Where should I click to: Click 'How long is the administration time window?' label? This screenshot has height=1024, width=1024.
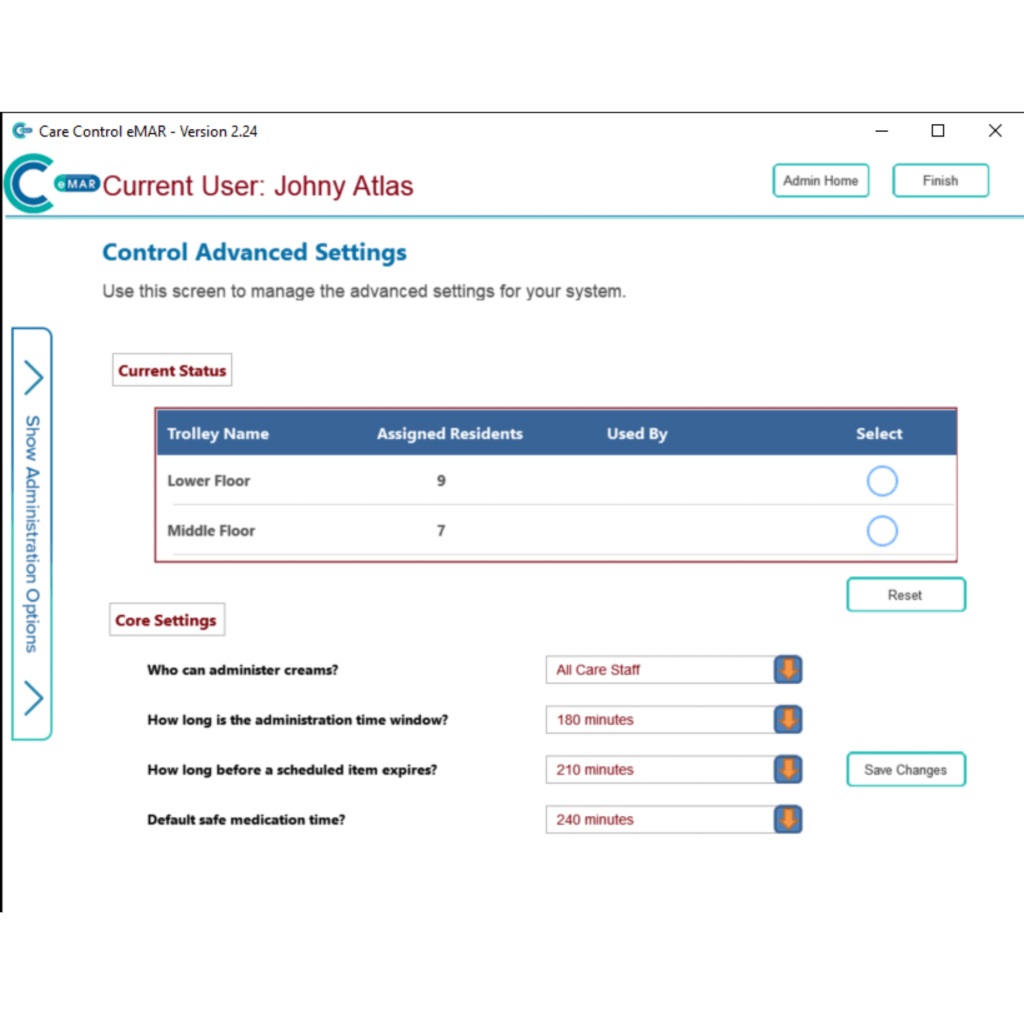tap(298, 720)
